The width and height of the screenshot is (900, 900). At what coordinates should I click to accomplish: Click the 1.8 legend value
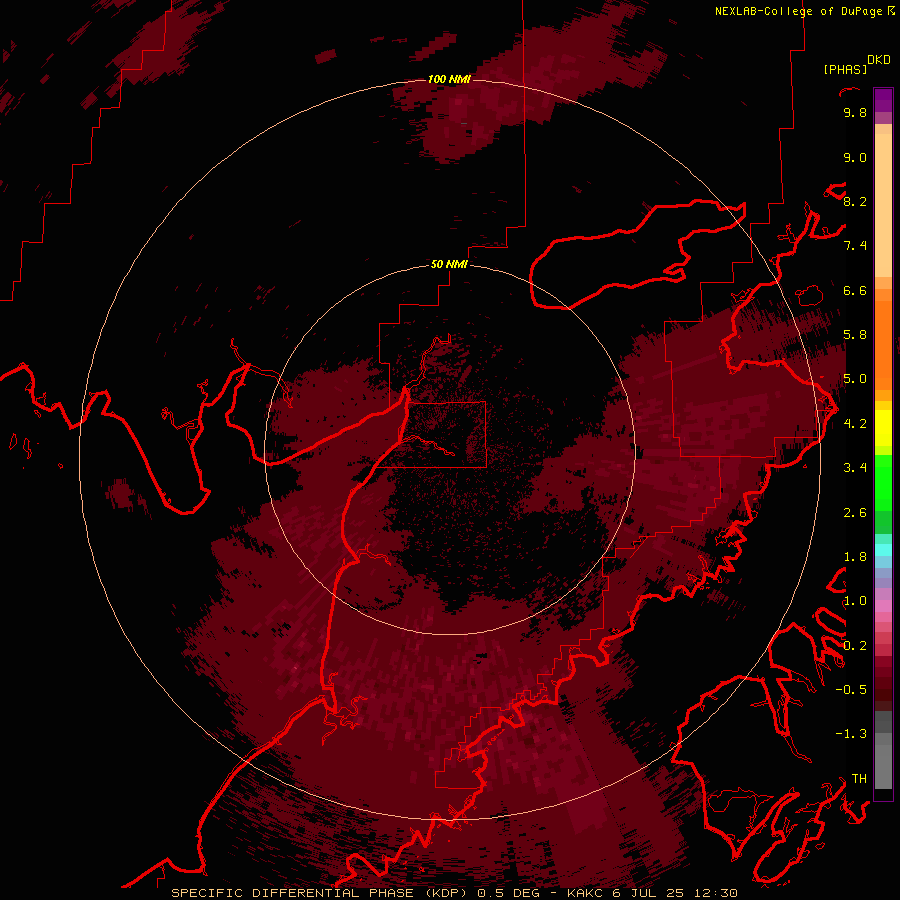coord(855,557)
